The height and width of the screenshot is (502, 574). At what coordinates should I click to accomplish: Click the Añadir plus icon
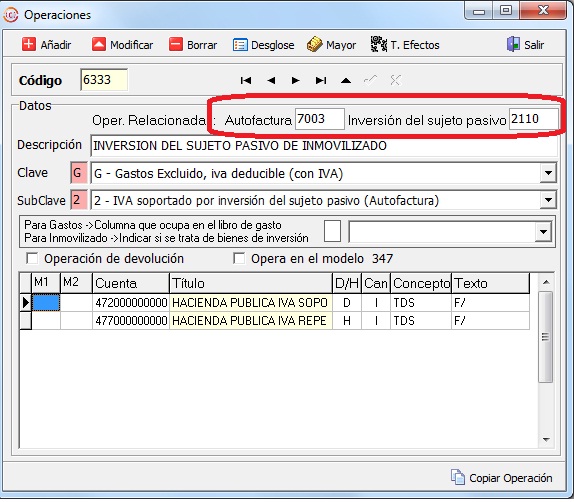(29, 44)
